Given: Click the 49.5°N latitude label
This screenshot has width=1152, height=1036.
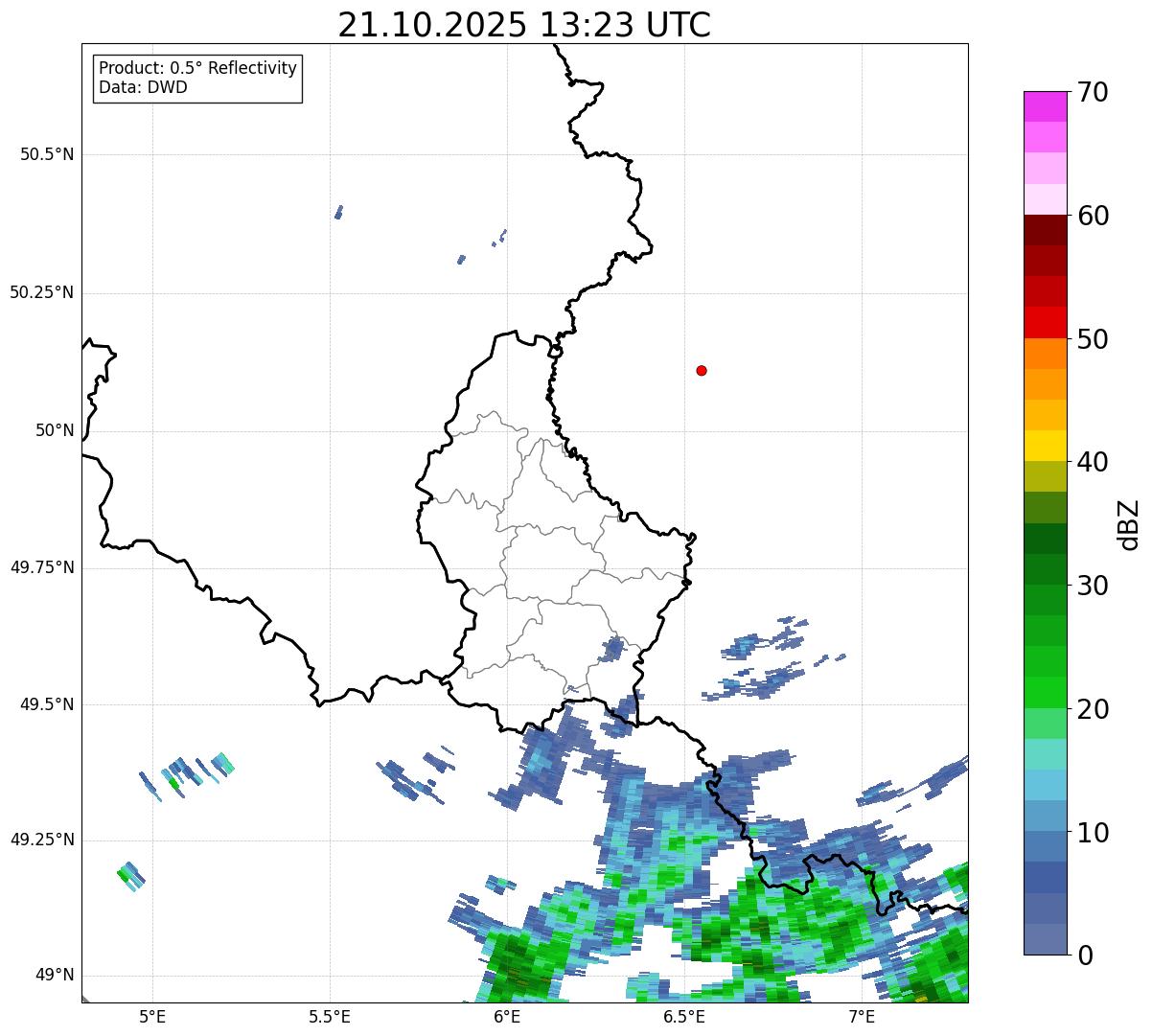Looking at the screenshot, I should tap(47, 704).
